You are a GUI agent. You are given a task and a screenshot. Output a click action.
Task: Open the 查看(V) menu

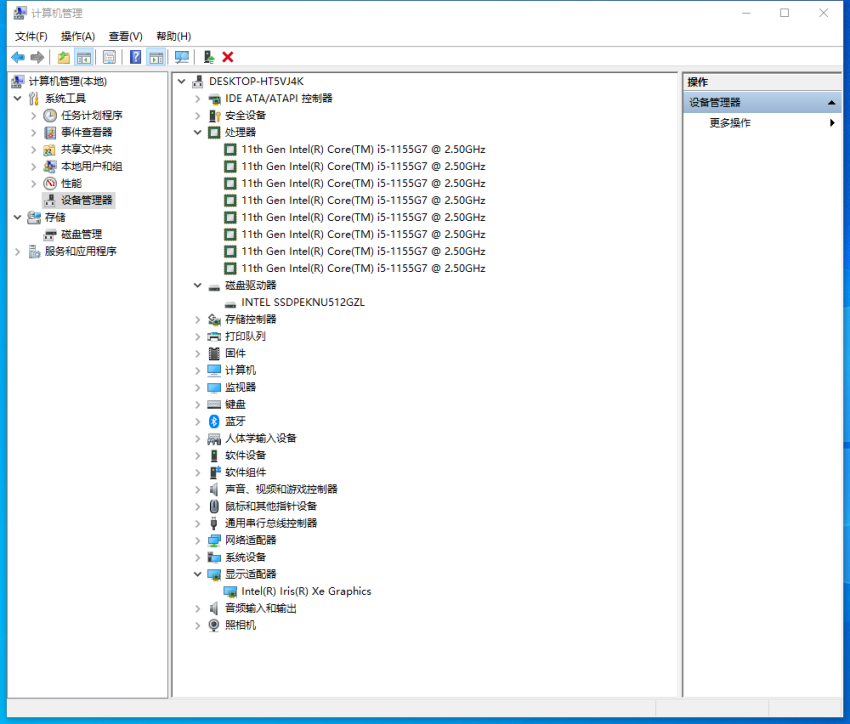(x=125, y=36)
